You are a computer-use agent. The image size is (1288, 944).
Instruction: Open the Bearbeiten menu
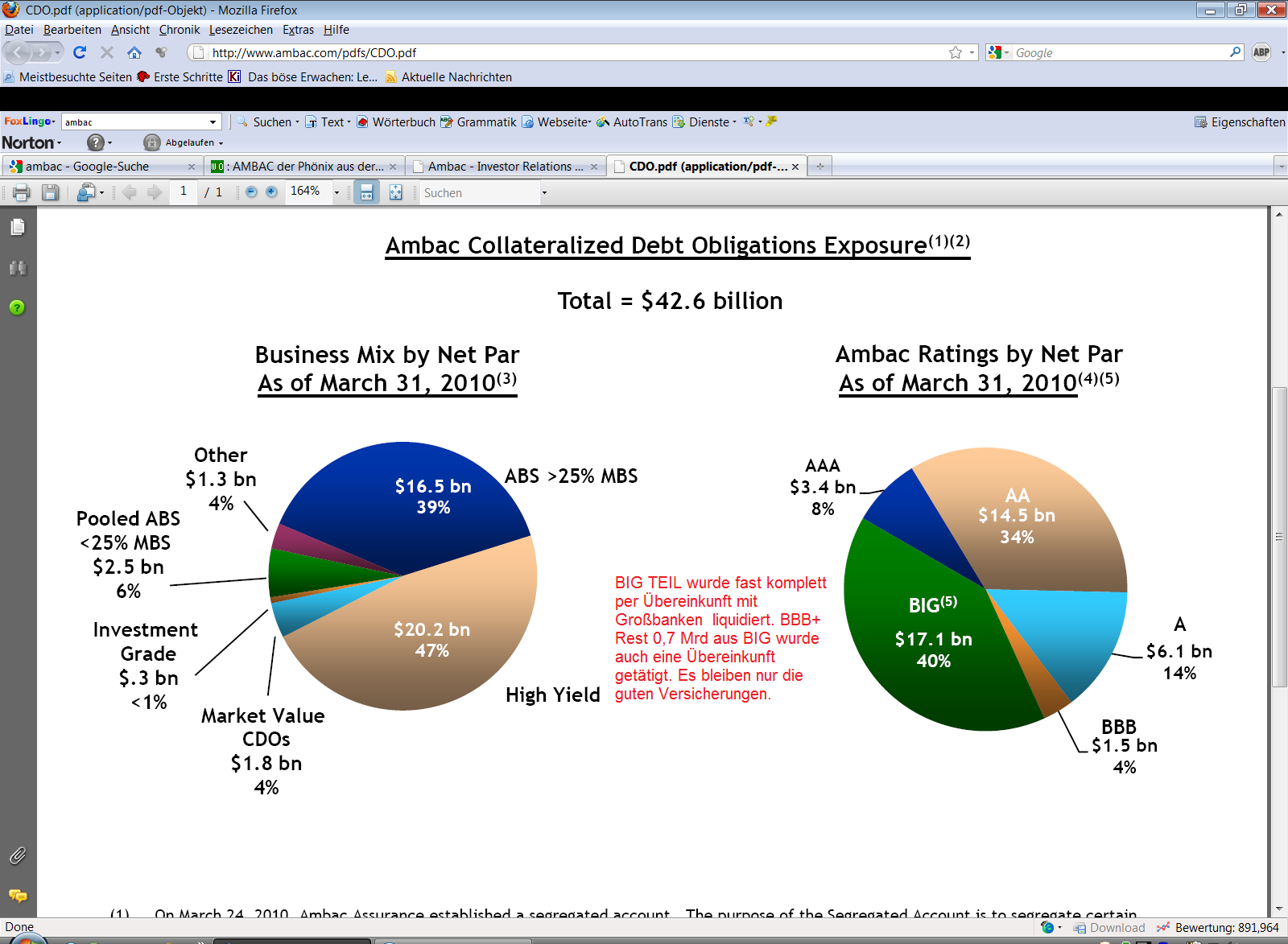tap(72, 30)
